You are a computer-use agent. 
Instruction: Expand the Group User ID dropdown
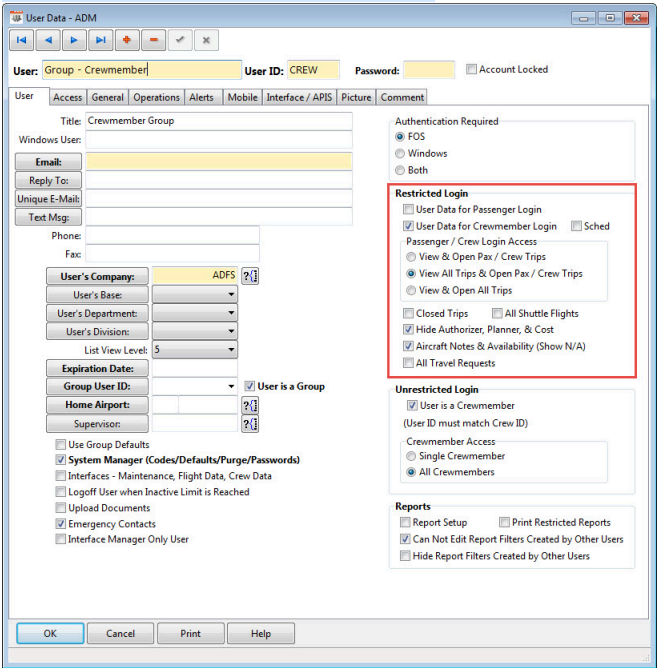click(231, 386)
